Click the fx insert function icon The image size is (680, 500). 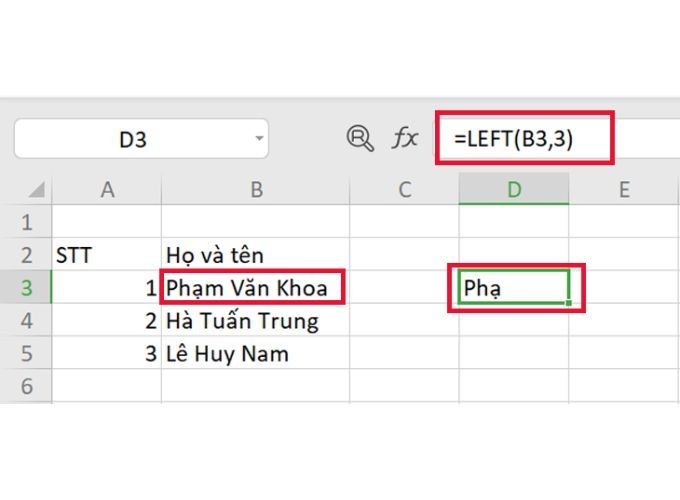(404, 138)
